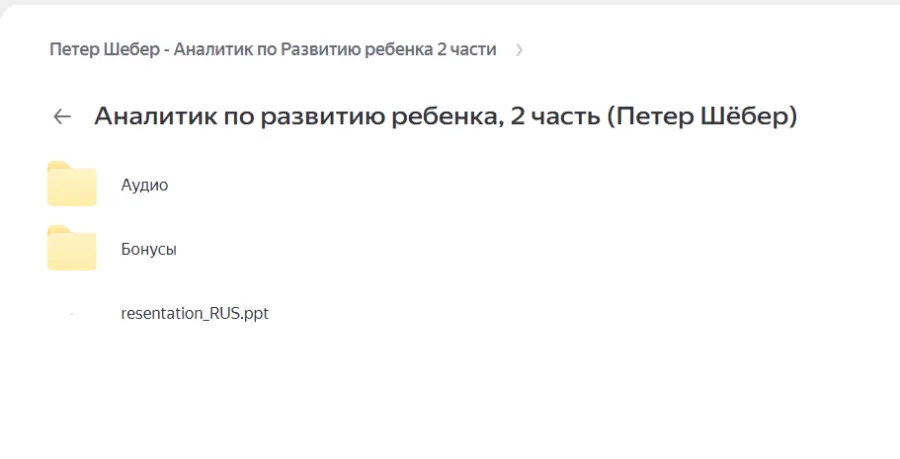Navigate to parent folder via top breadcrumb

click(x=272, y=50)
